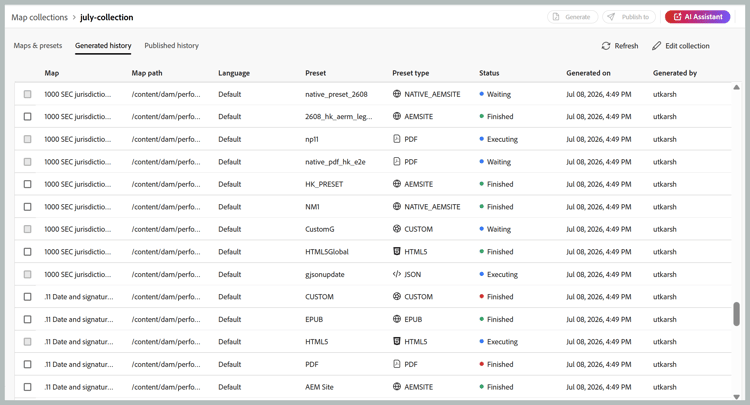Screen dimensions: 750x405
Task: Select checkbox for HTML5Global row
Action: (28, 252)
